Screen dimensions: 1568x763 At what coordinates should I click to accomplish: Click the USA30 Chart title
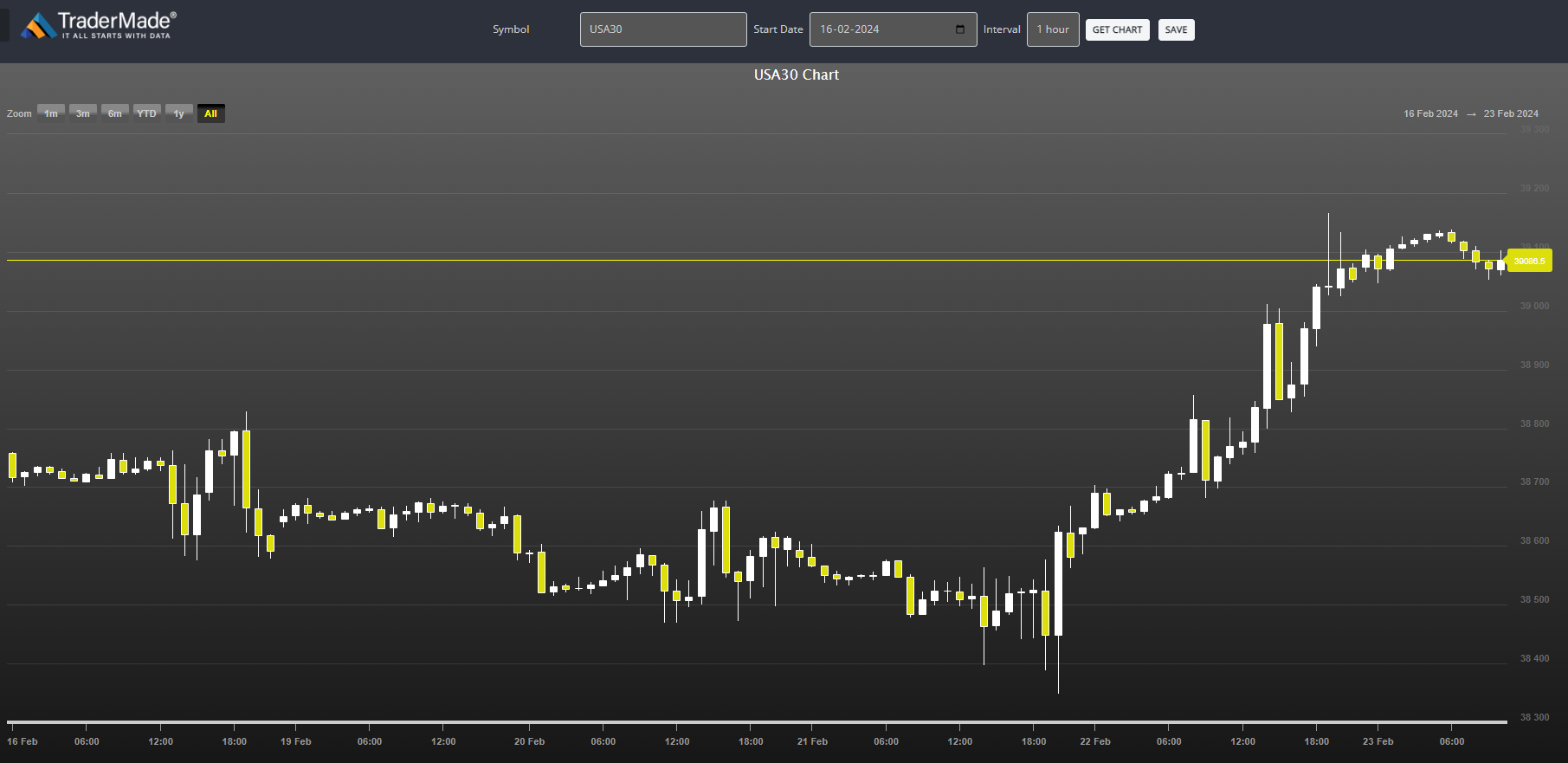797,74
